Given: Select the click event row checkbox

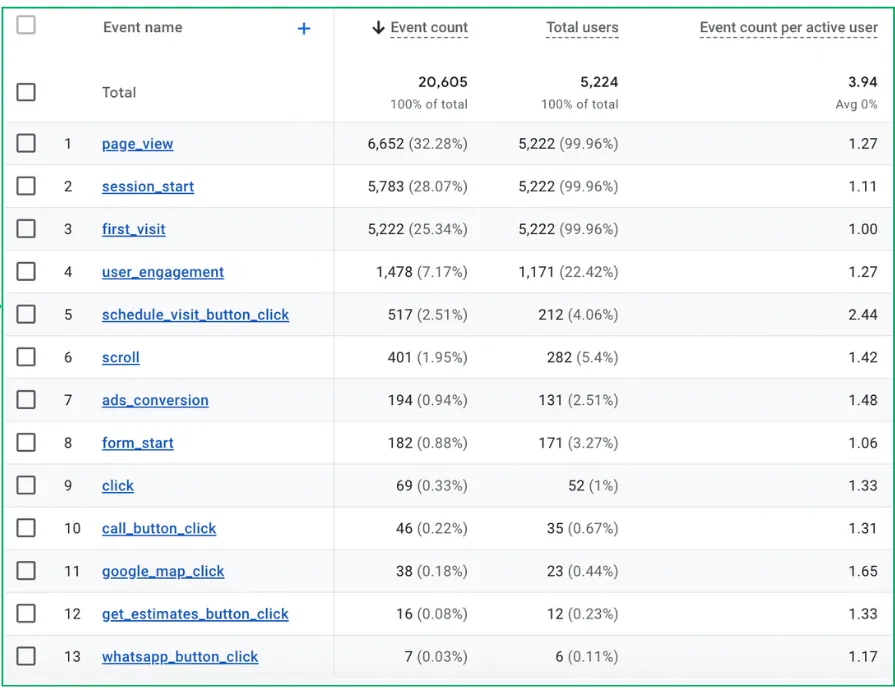Looking at the screenshot, I should [x=26, y=486].
